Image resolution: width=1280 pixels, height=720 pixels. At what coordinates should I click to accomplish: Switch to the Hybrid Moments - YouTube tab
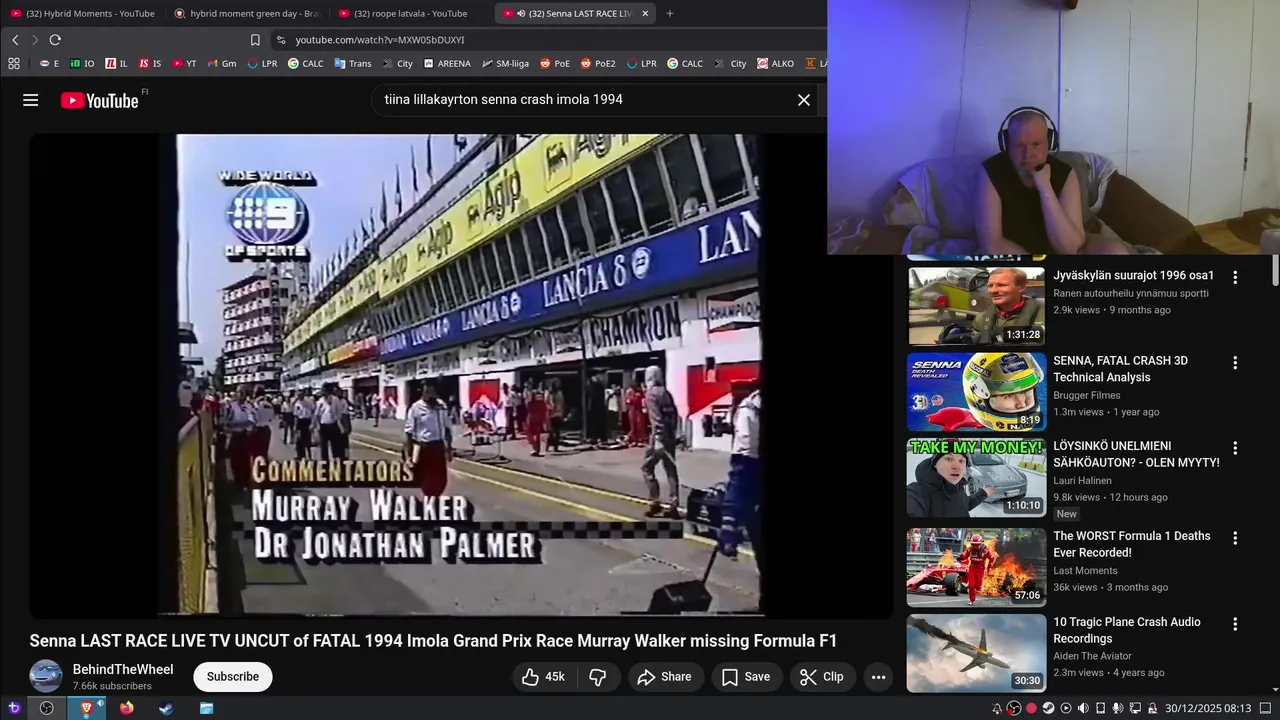(x=82, y=13)
